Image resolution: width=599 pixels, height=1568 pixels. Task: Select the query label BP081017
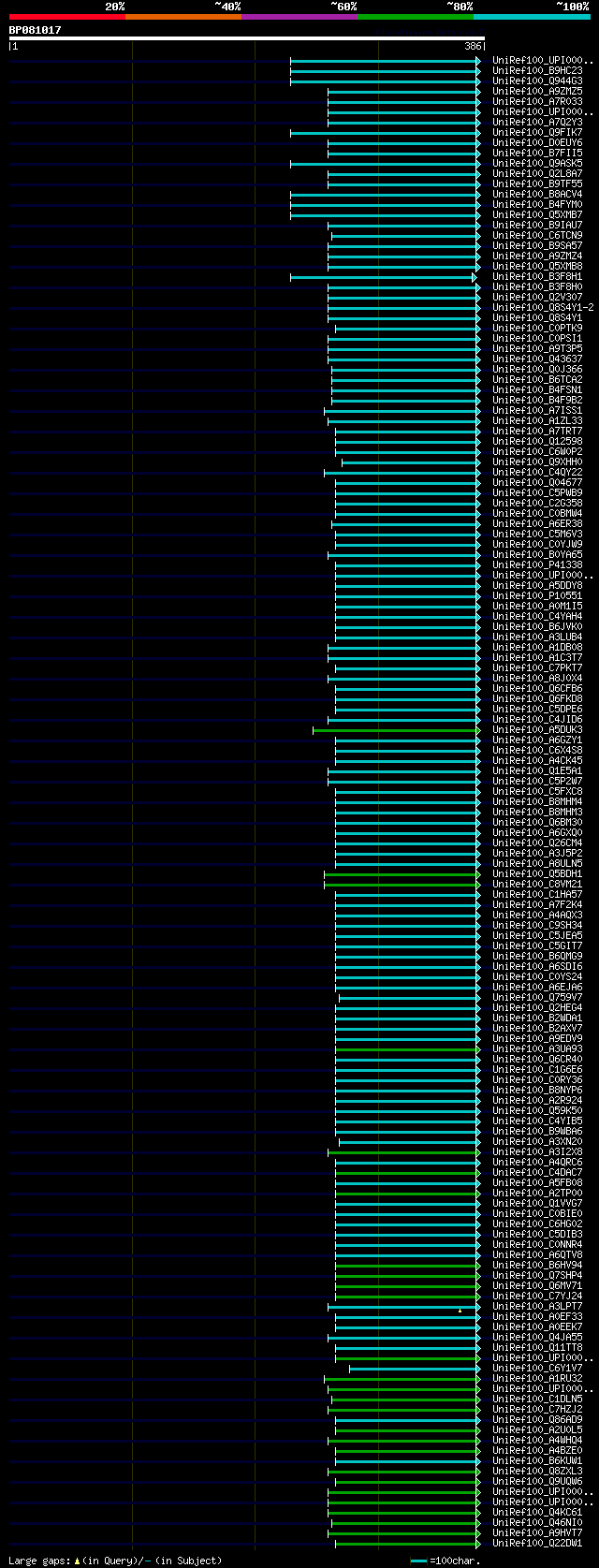pos(35,30)
